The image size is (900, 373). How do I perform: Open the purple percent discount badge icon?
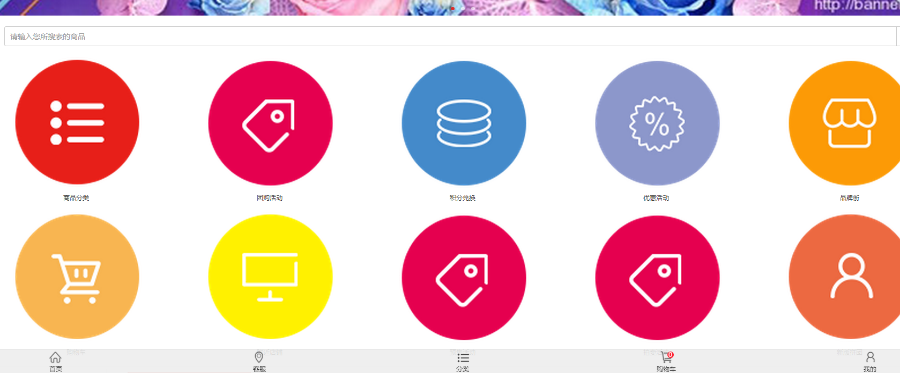coord(657,123)
